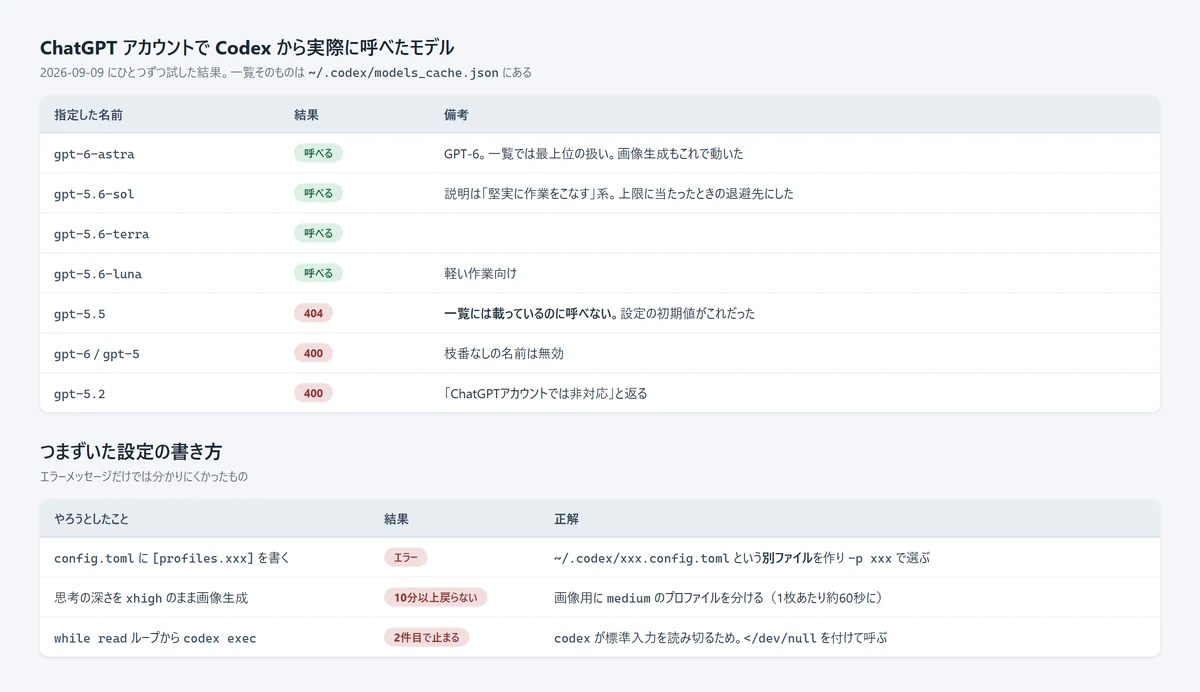
Task: Click the 呼べる badge in gpt-5.6-sol row
Action: (318, 193)
